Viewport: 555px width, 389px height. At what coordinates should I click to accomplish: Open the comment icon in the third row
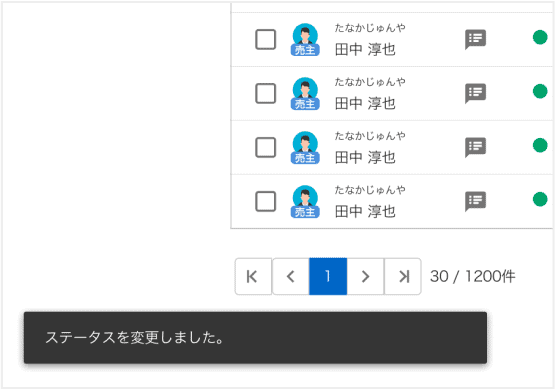pos(475,147)
